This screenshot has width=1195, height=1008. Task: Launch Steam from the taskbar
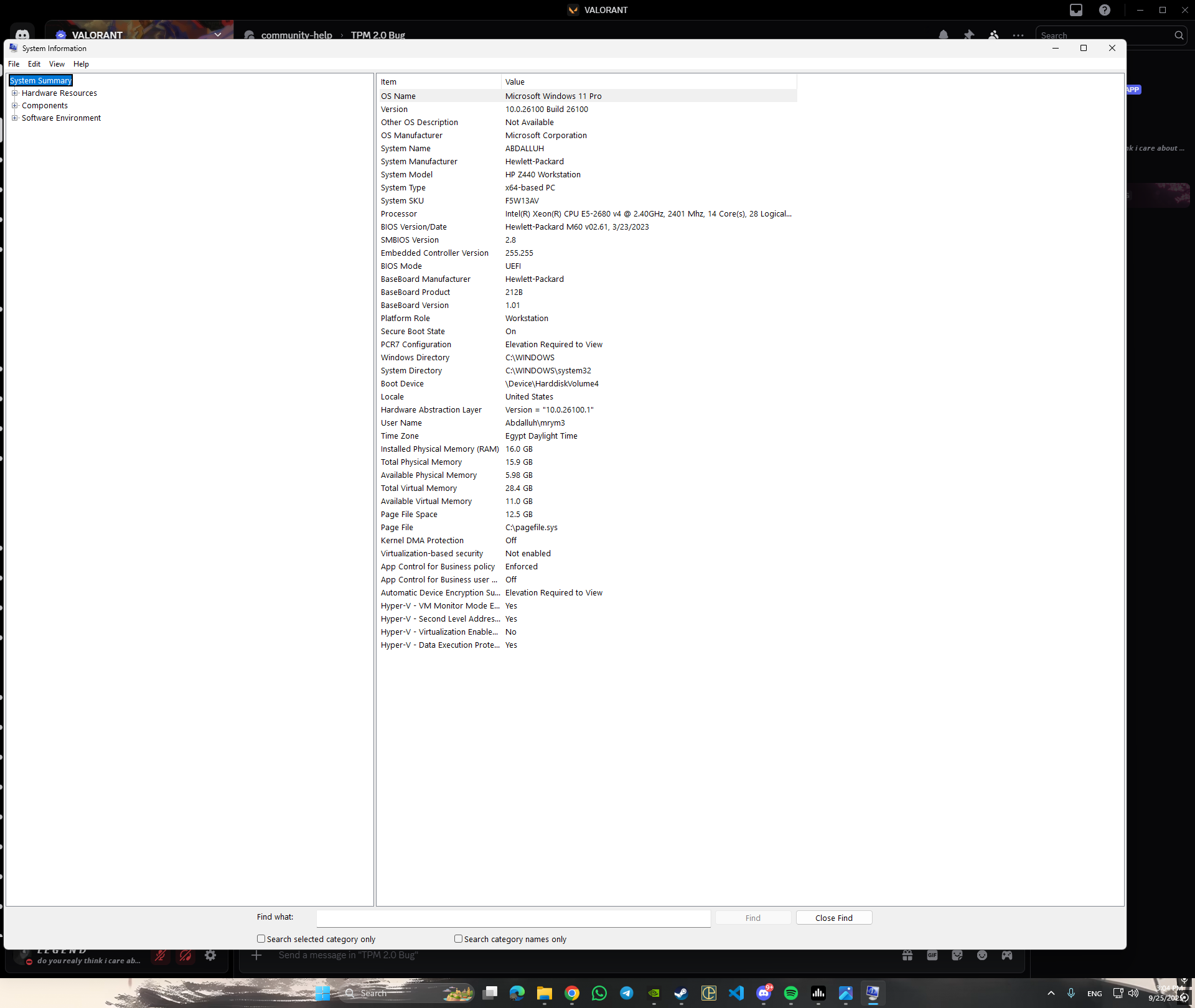click(681, 993)
